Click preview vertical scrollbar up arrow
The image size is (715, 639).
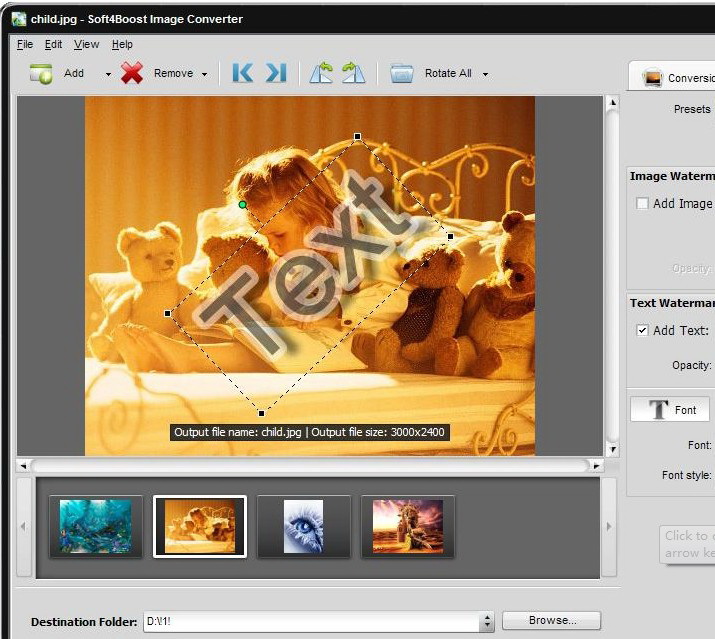(x=613, y=103)
